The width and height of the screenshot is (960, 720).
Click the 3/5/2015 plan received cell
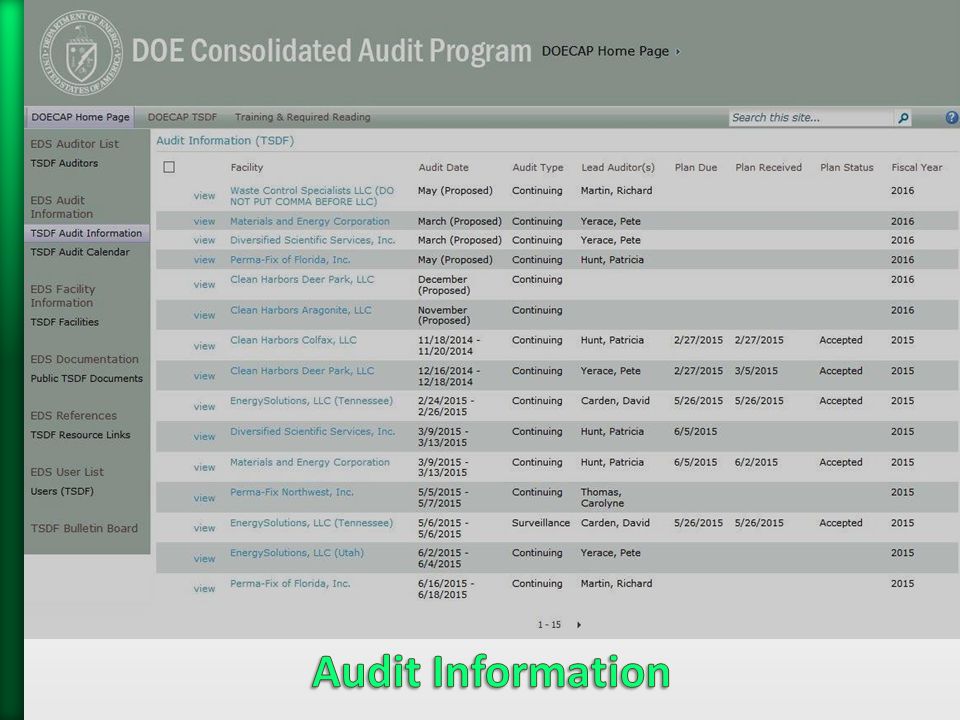pos(756,370)
